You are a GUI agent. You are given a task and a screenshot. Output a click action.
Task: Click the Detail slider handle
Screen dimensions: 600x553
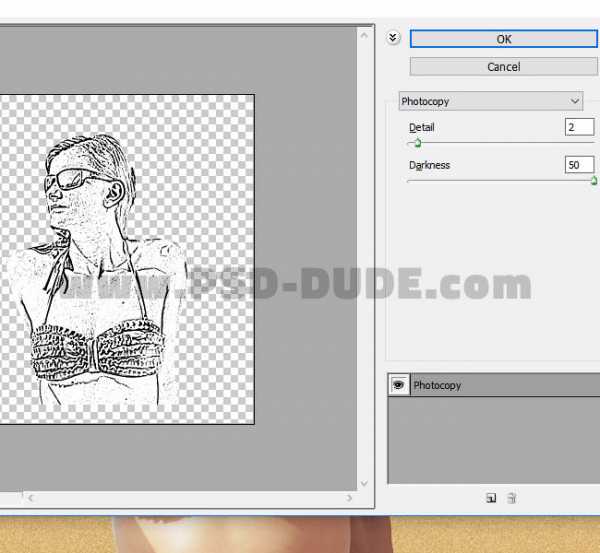[417, 143]
